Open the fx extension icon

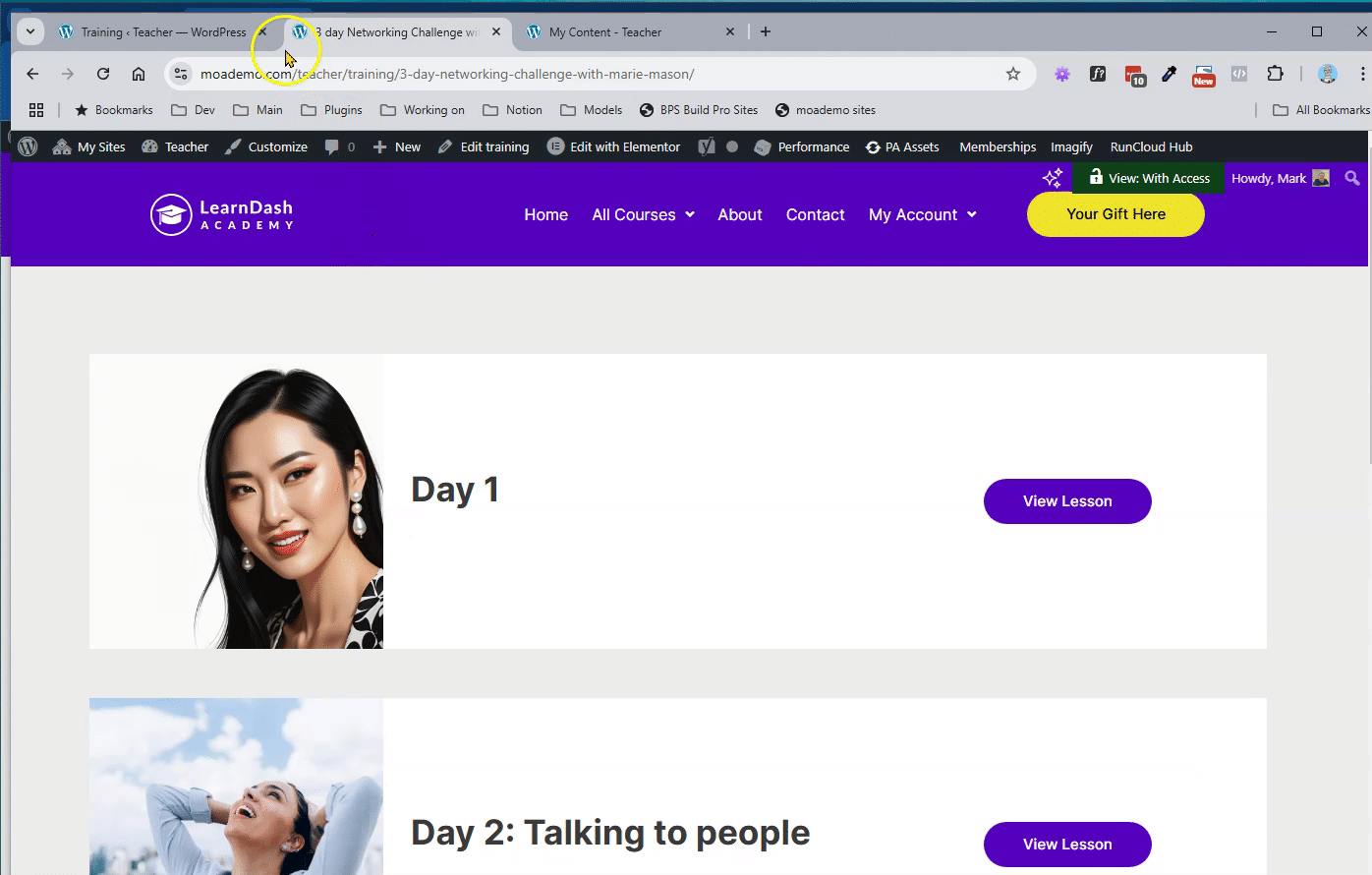tap(1098, 74)
